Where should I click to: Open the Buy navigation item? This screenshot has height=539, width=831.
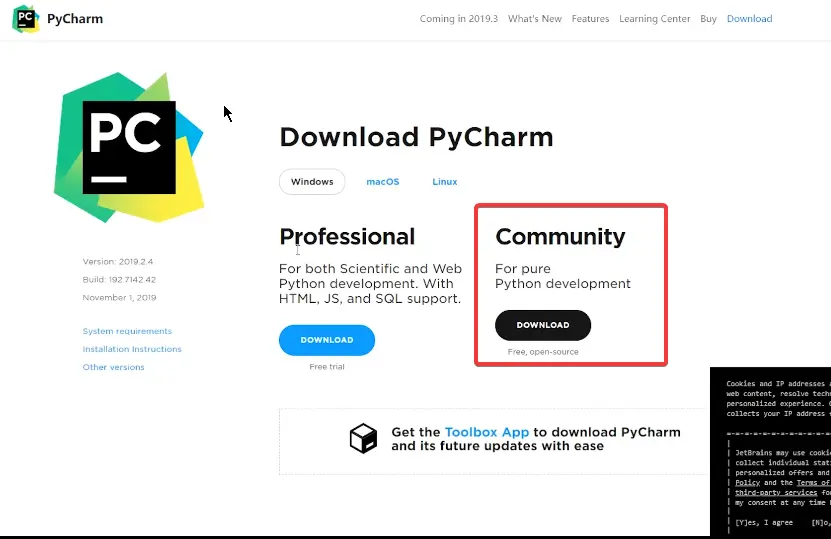tap(708, 19)
